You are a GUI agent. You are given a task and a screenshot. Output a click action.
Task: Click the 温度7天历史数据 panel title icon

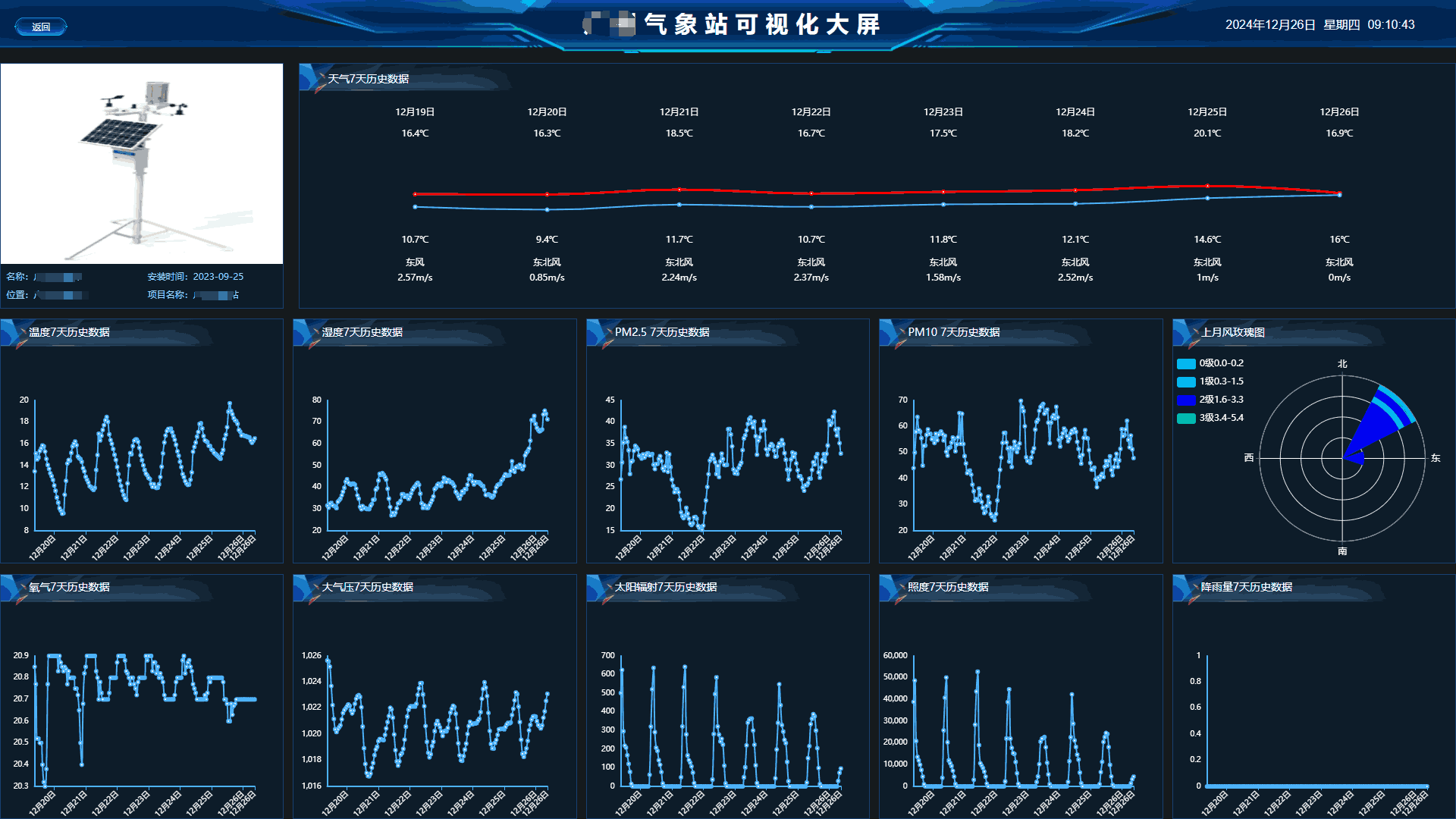tap(14, 332)
